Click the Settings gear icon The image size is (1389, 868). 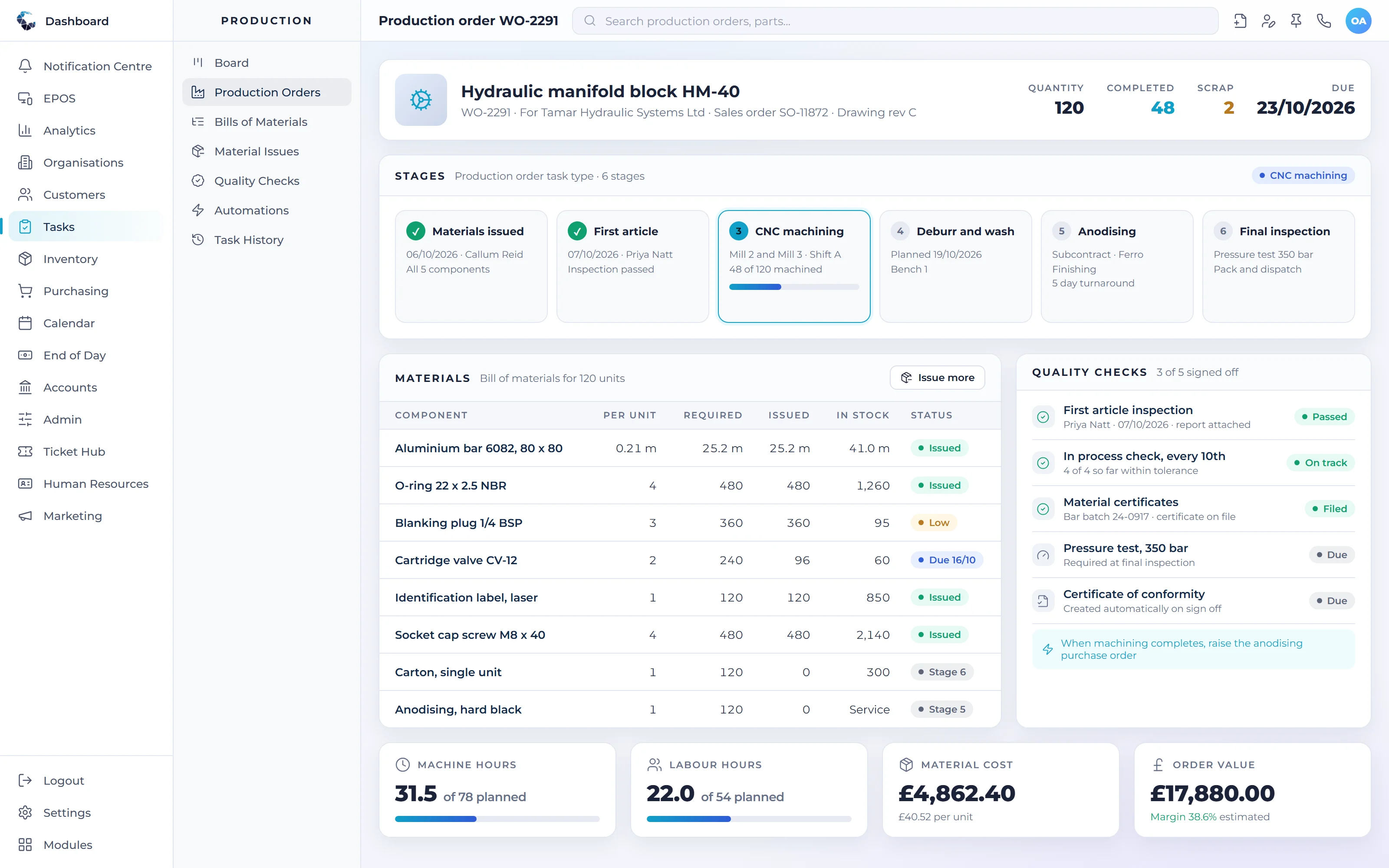coord(25,812)
